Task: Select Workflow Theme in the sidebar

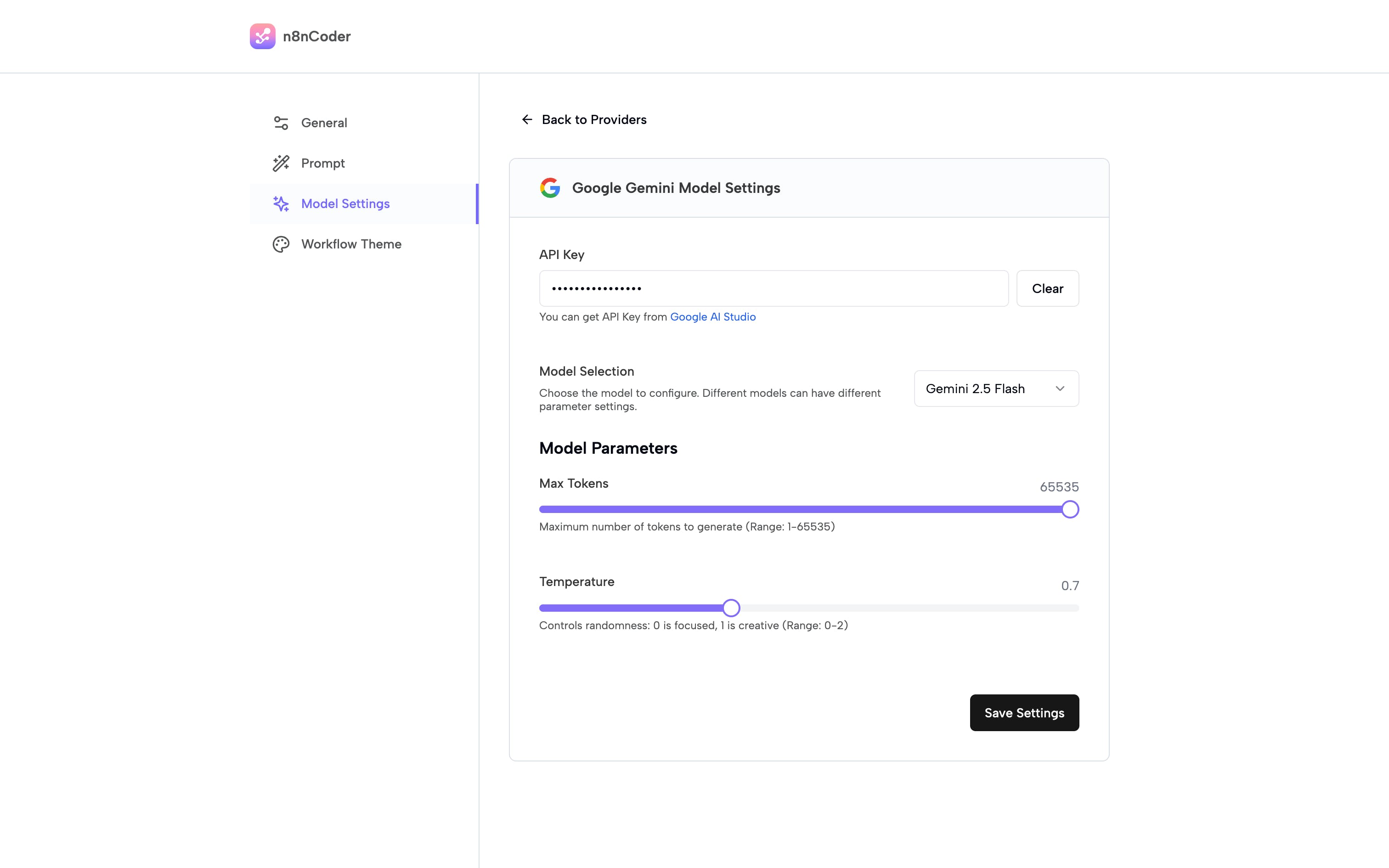Action: click(350, 244)
